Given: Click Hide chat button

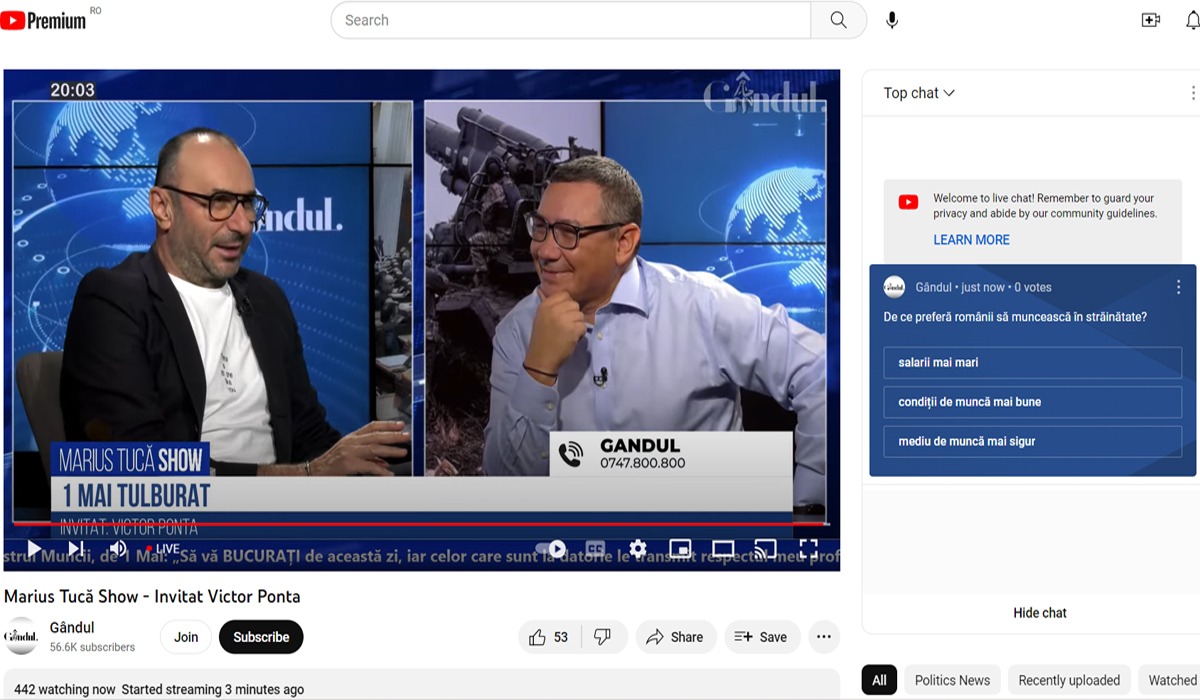Looking at the screenshot, I should coord(1039,613).
